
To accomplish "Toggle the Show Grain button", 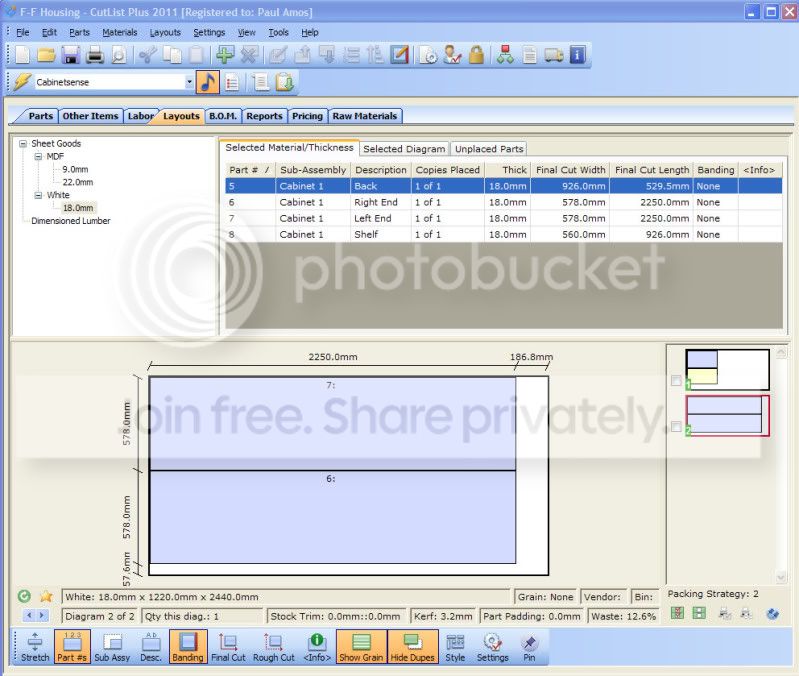I will 360,645.
